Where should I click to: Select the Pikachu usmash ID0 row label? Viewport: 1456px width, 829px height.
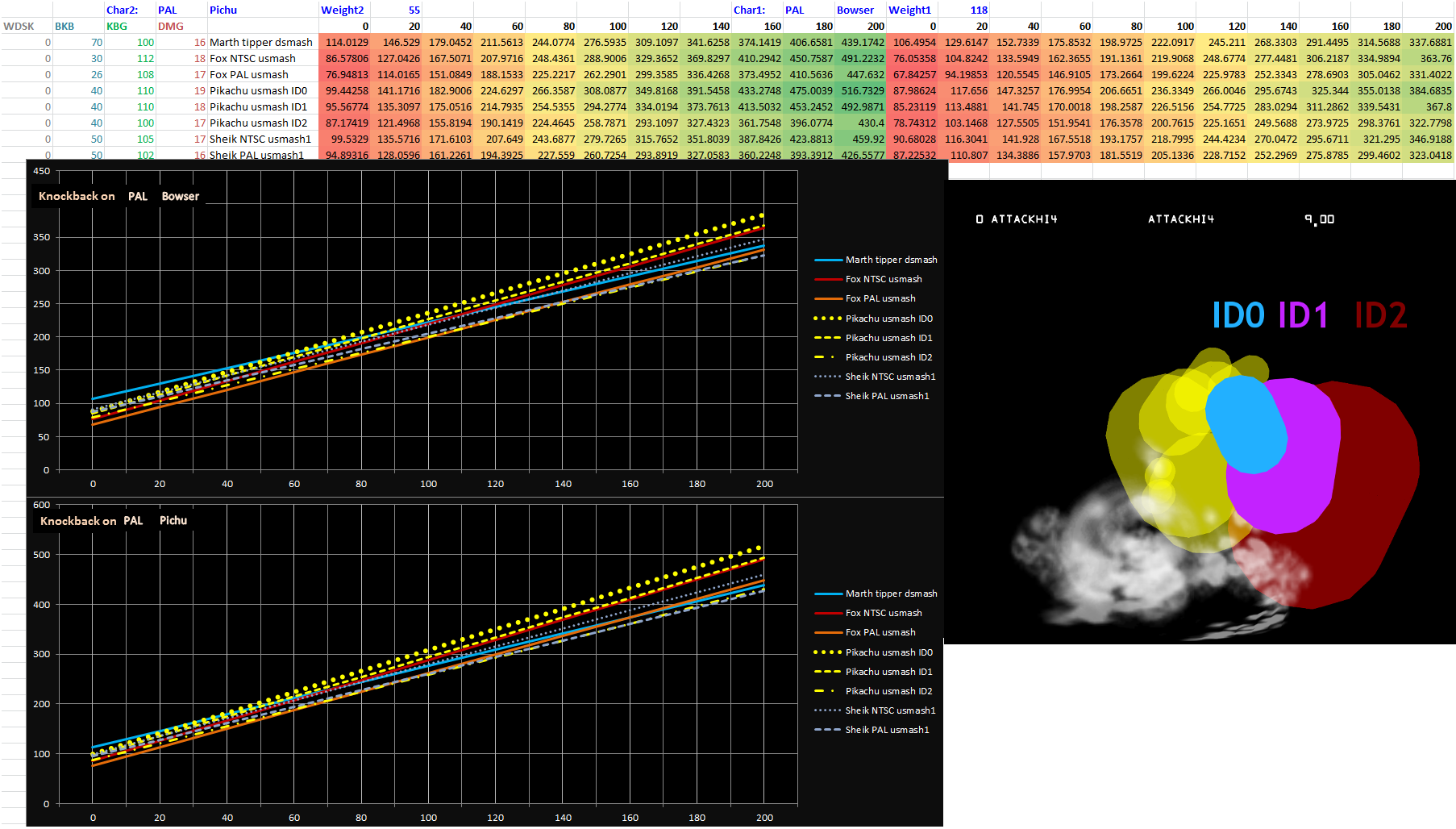click(258, 90)
